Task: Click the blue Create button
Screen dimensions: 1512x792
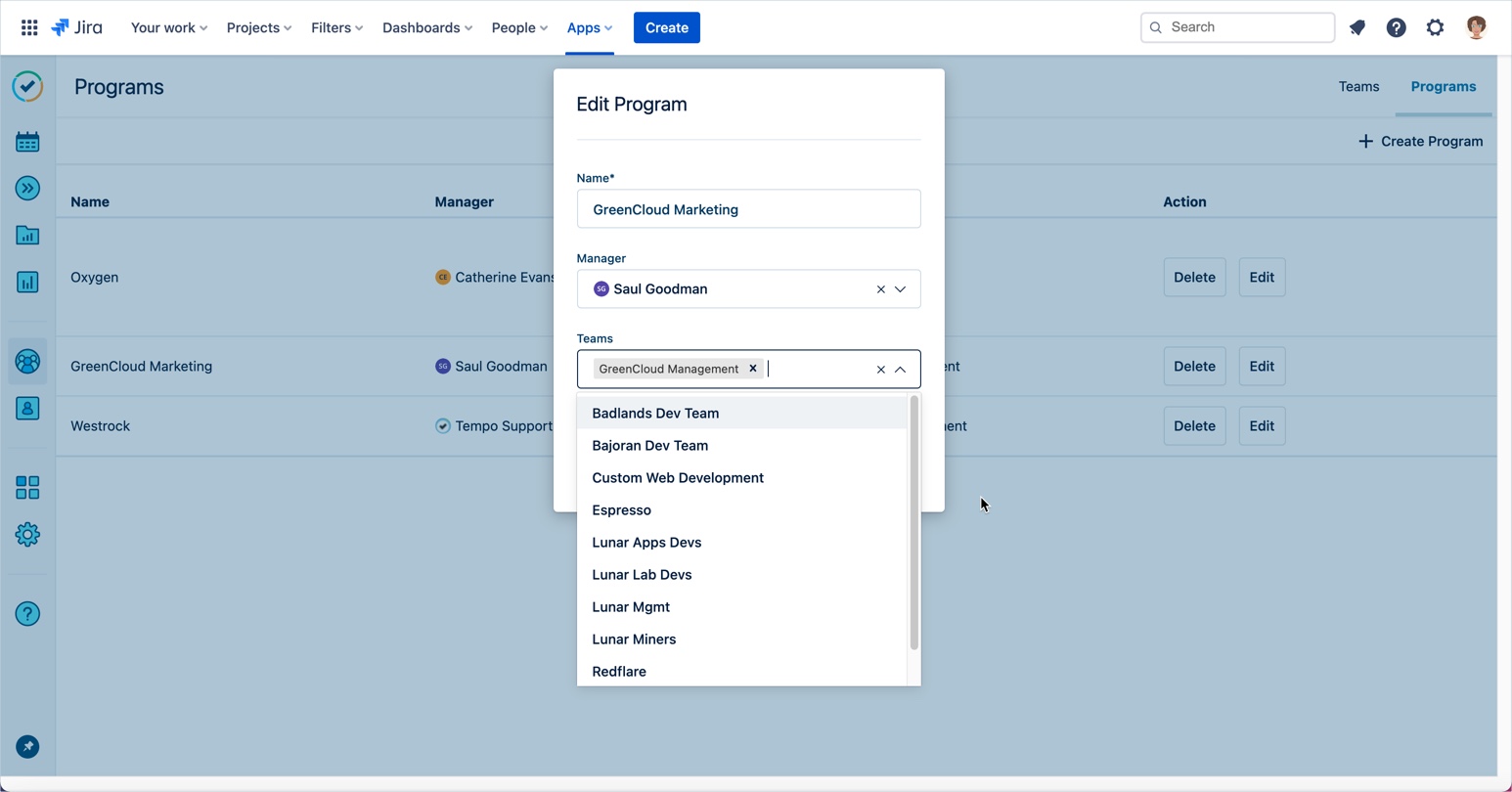Action: pyautogui.click(x=666, y=27)
